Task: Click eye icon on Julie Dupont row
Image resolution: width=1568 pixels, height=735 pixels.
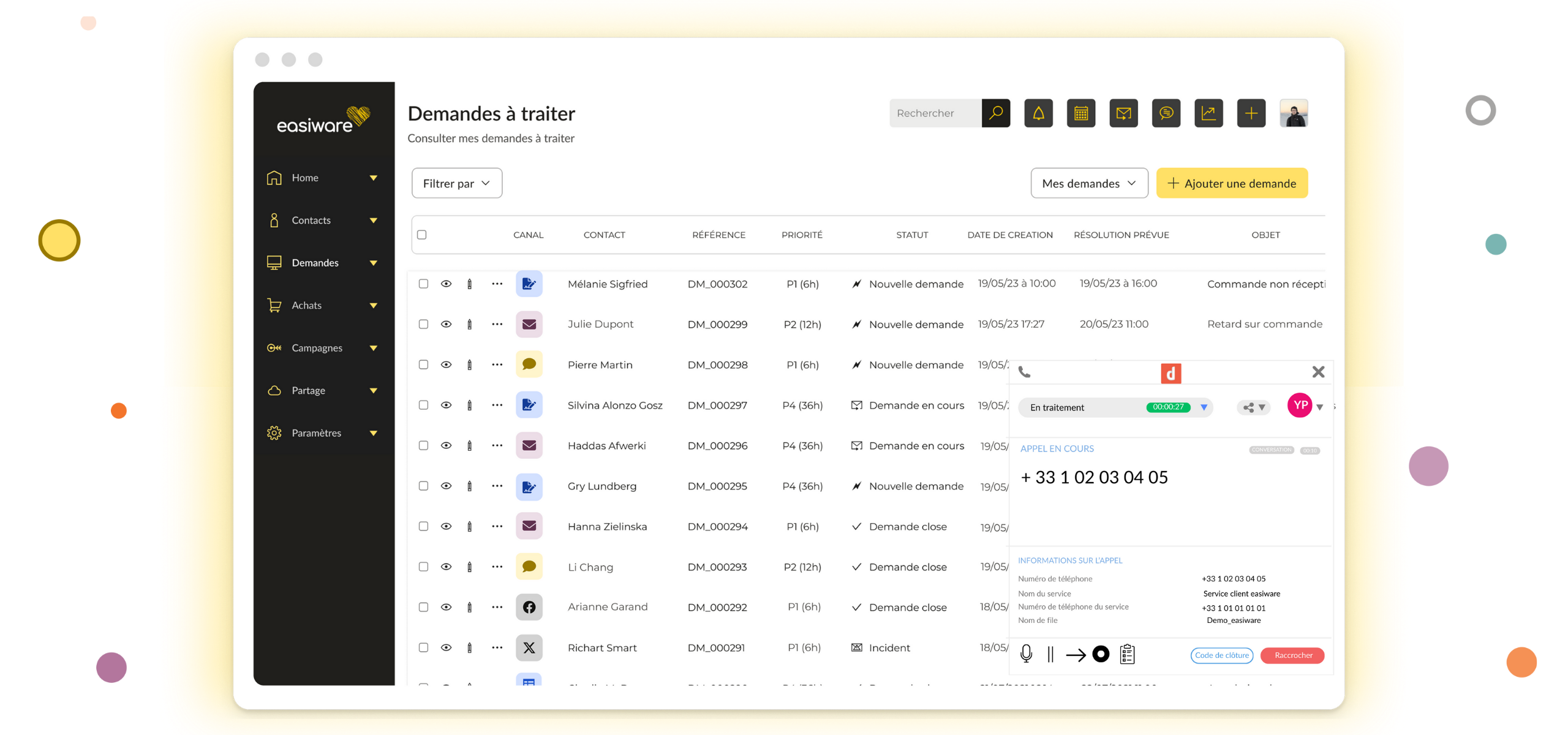Action: (x=446, y=324)
